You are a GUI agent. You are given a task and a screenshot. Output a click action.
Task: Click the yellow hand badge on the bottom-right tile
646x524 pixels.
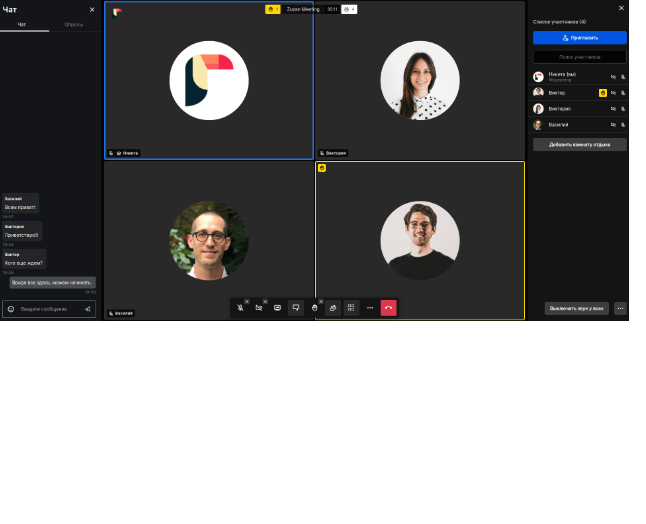point(322,168)
